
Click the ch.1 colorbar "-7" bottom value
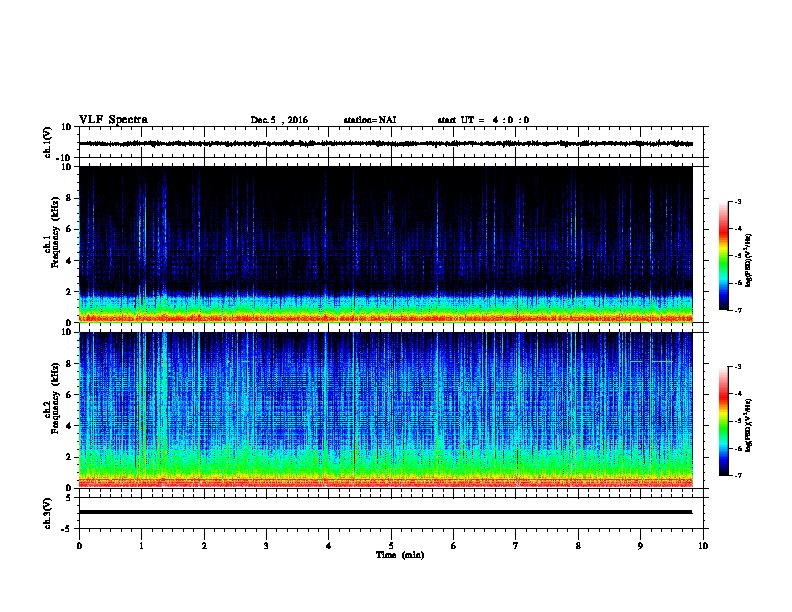pyautogui.click(x=738, y=310)
